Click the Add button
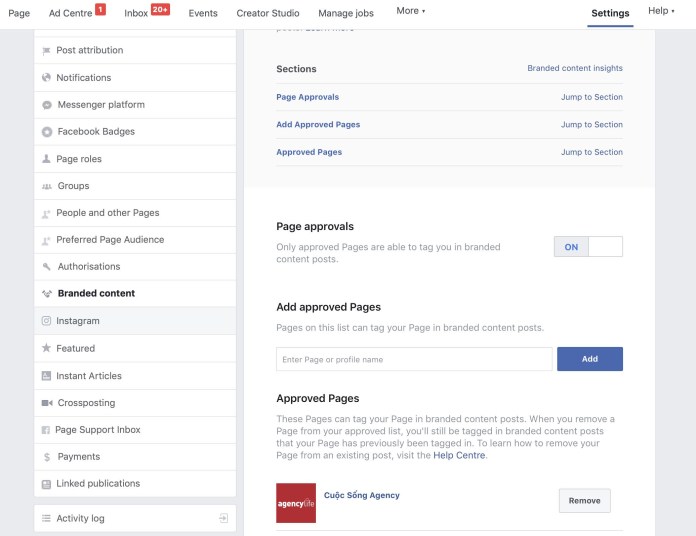 coord(590,359)
